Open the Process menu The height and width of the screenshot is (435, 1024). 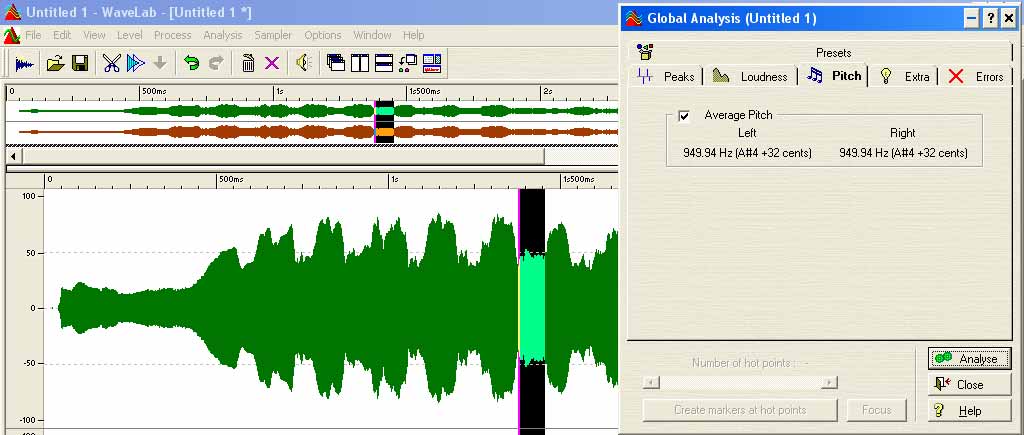pos(172,35)
